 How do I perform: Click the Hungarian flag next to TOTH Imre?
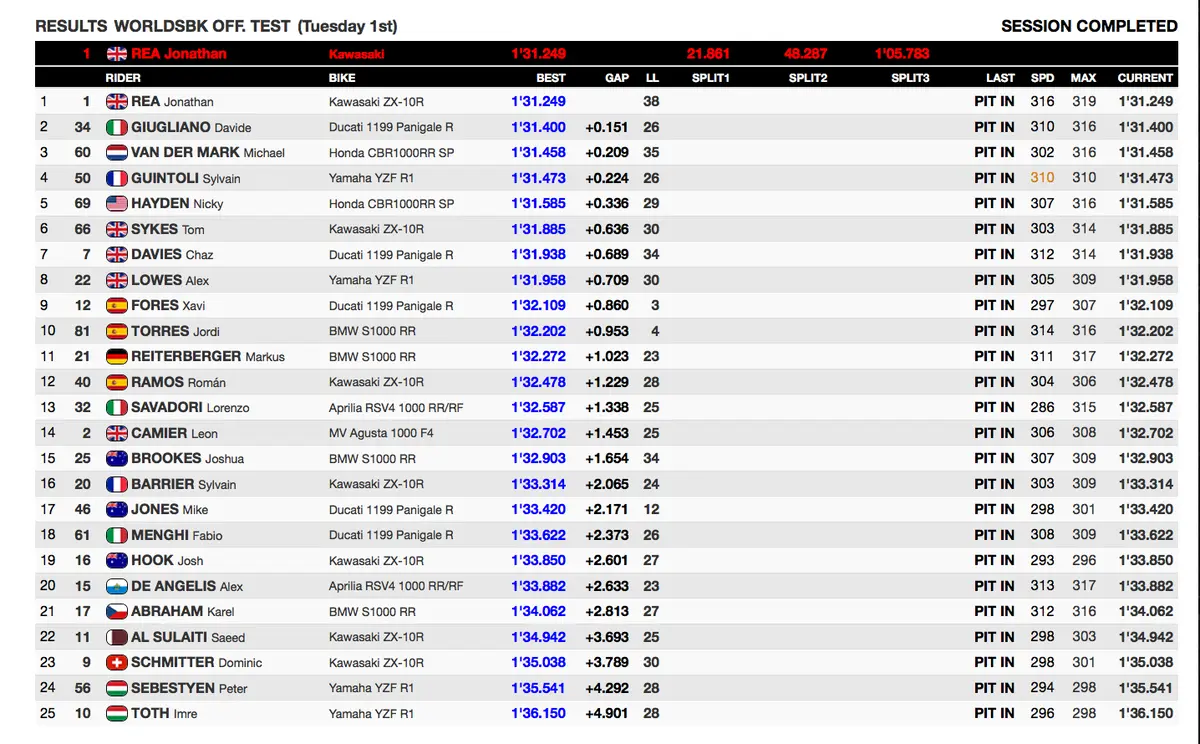117,713
